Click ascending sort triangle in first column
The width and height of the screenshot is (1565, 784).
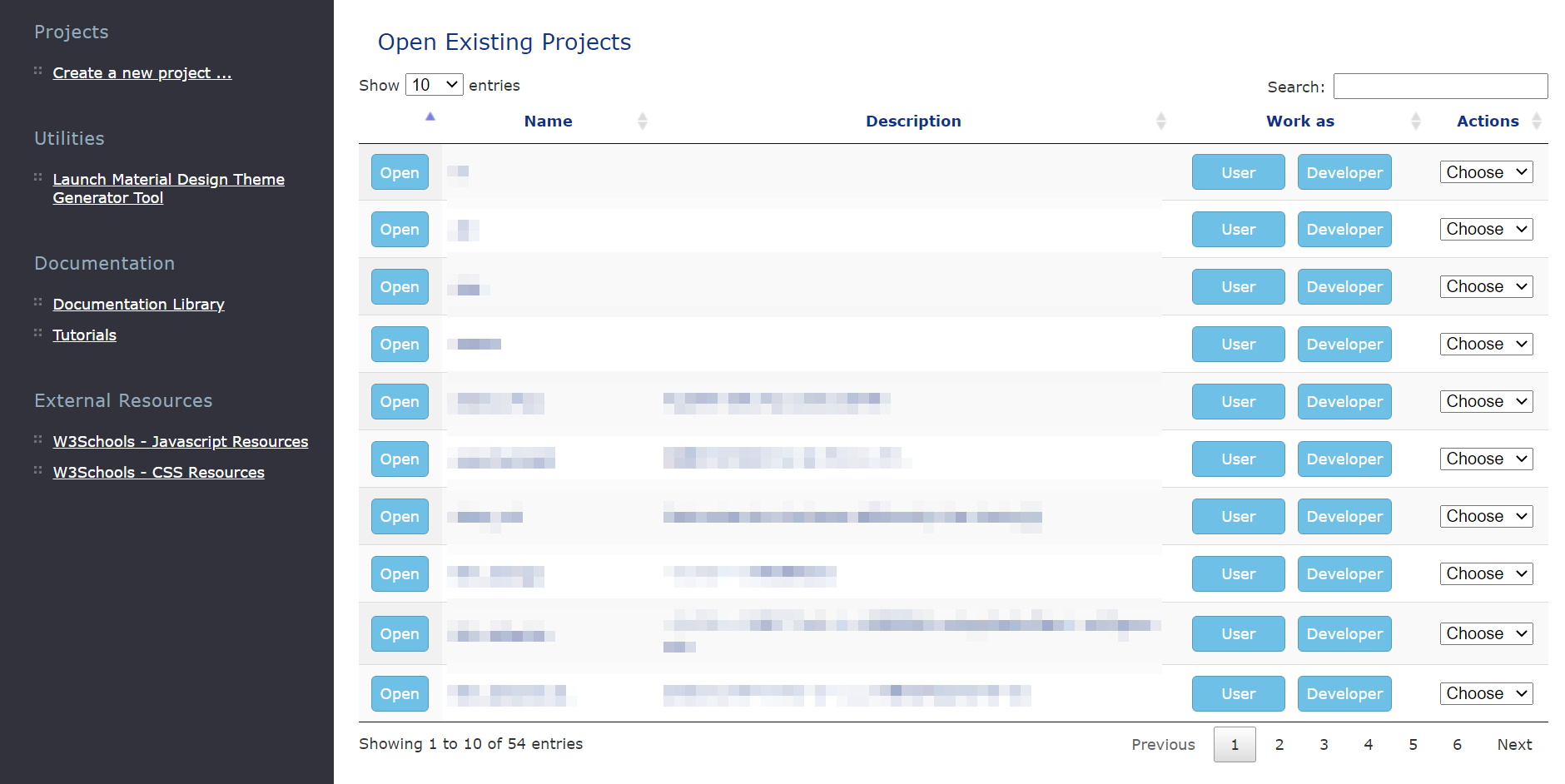click(x=430, y=117)
